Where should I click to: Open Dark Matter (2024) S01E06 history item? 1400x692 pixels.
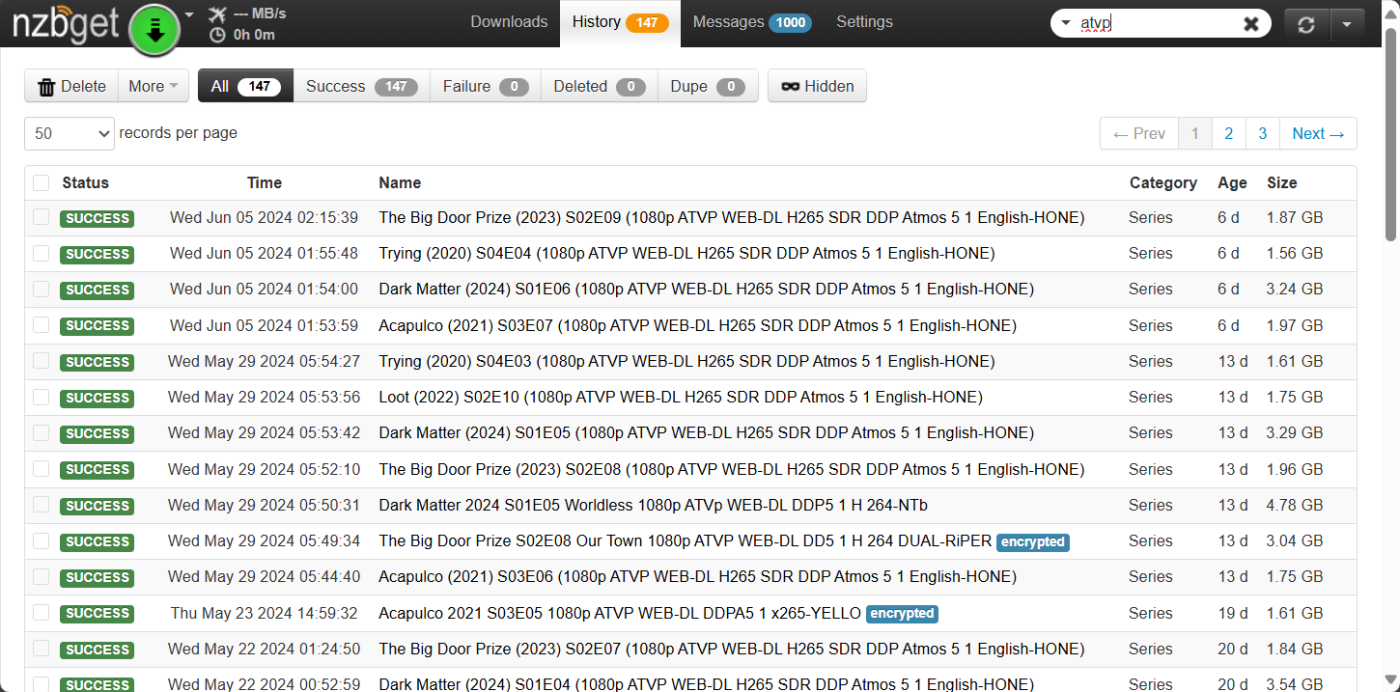tap(706, 289)
